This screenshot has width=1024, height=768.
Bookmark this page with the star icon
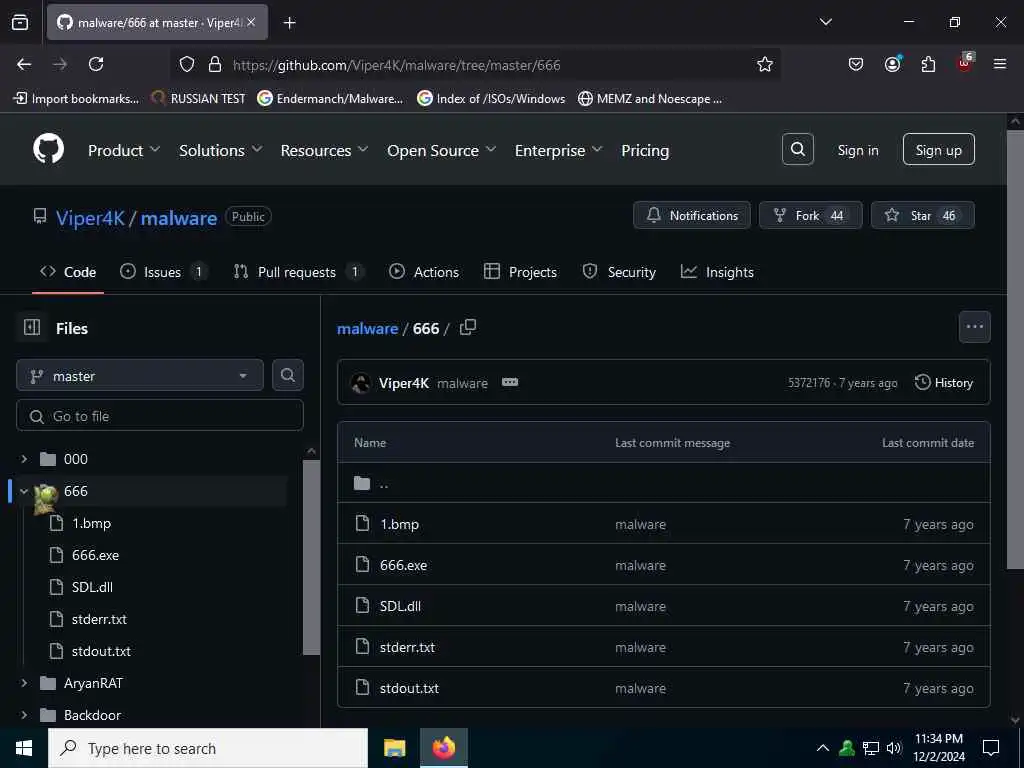(765, 64)
